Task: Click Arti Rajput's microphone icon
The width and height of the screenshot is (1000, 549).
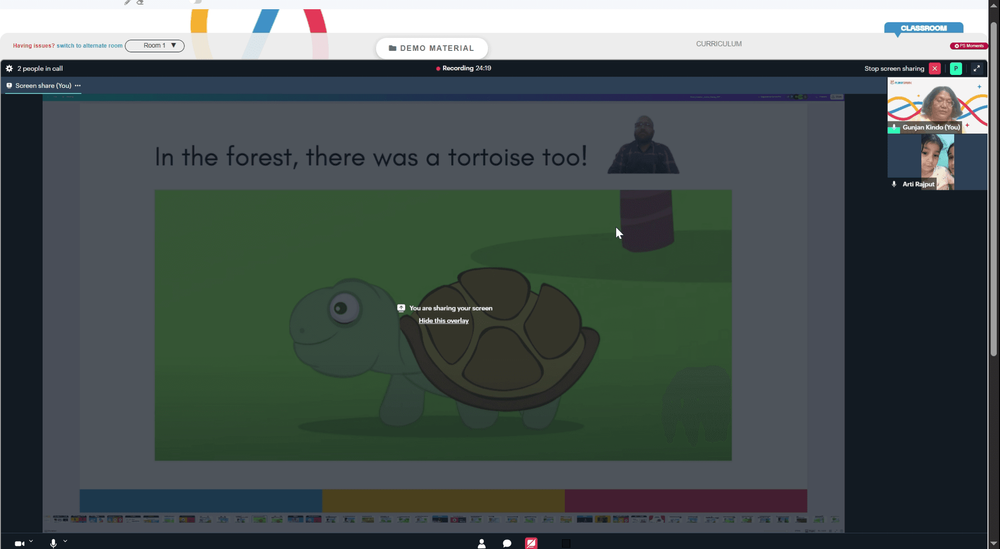Action: 894,184
